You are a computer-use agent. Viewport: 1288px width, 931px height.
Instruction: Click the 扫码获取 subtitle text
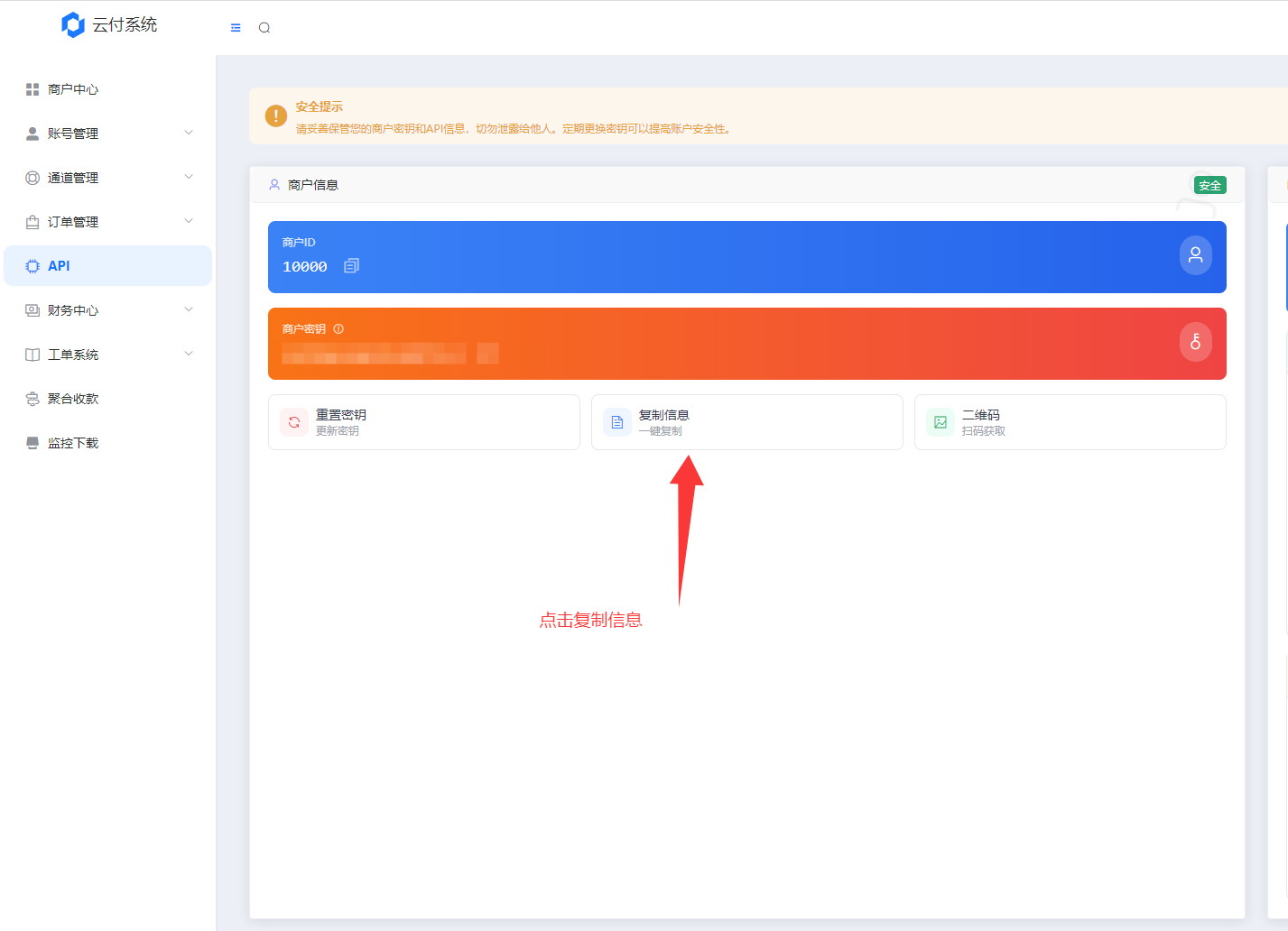click(x=984, y=431)
